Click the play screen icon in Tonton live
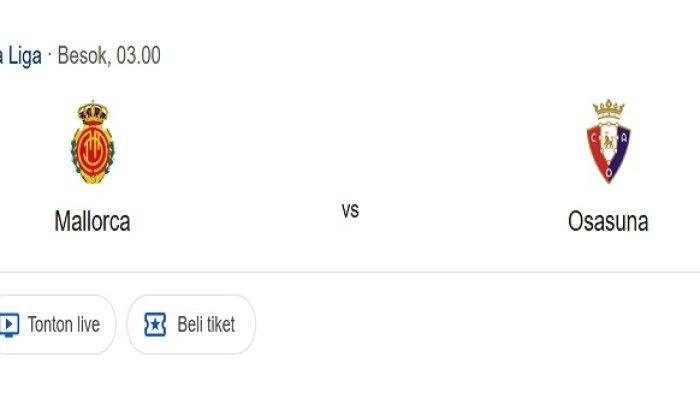 coord(9,325)
